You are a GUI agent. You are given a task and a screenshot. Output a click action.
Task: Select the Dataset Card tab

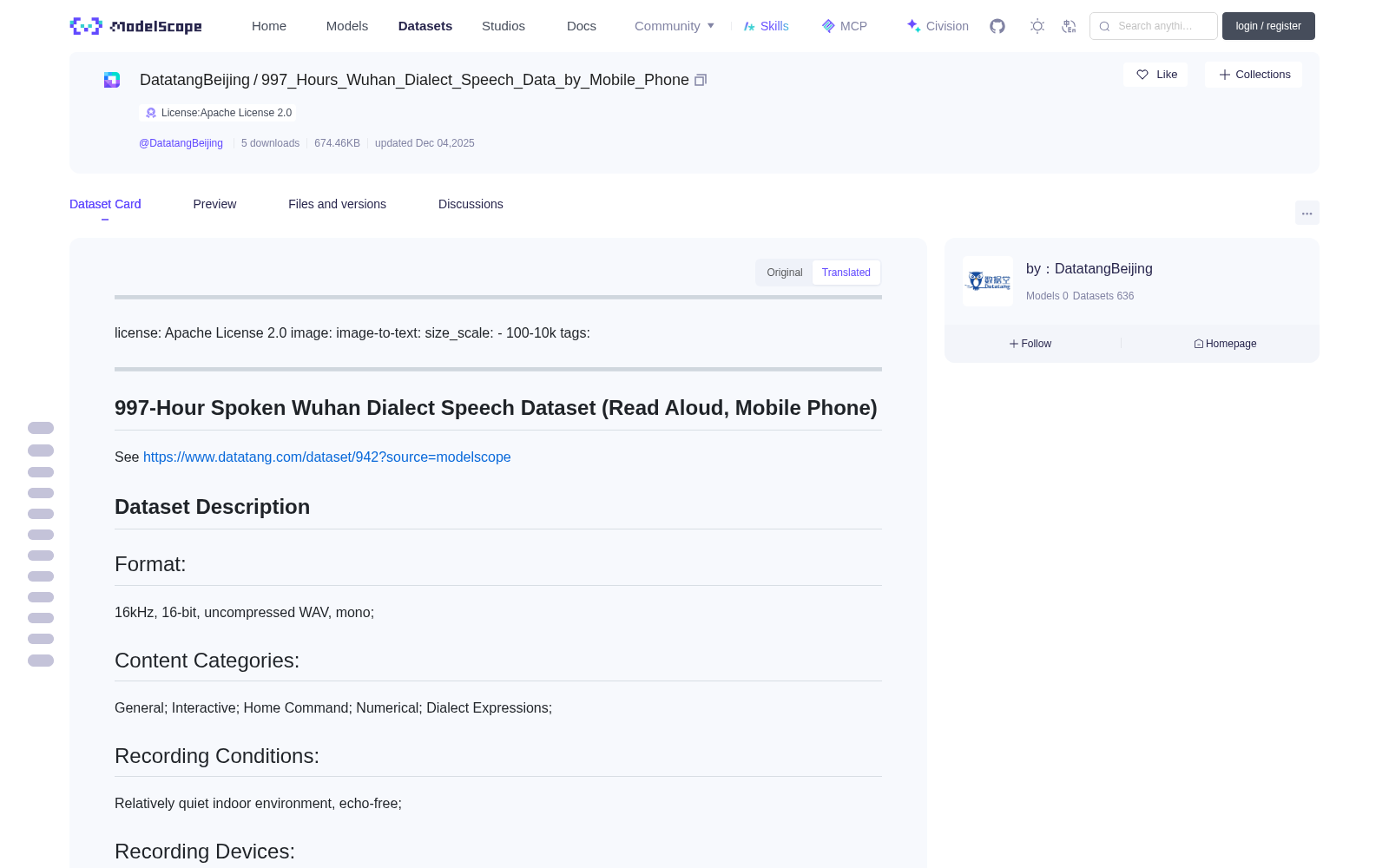[105, 204]
